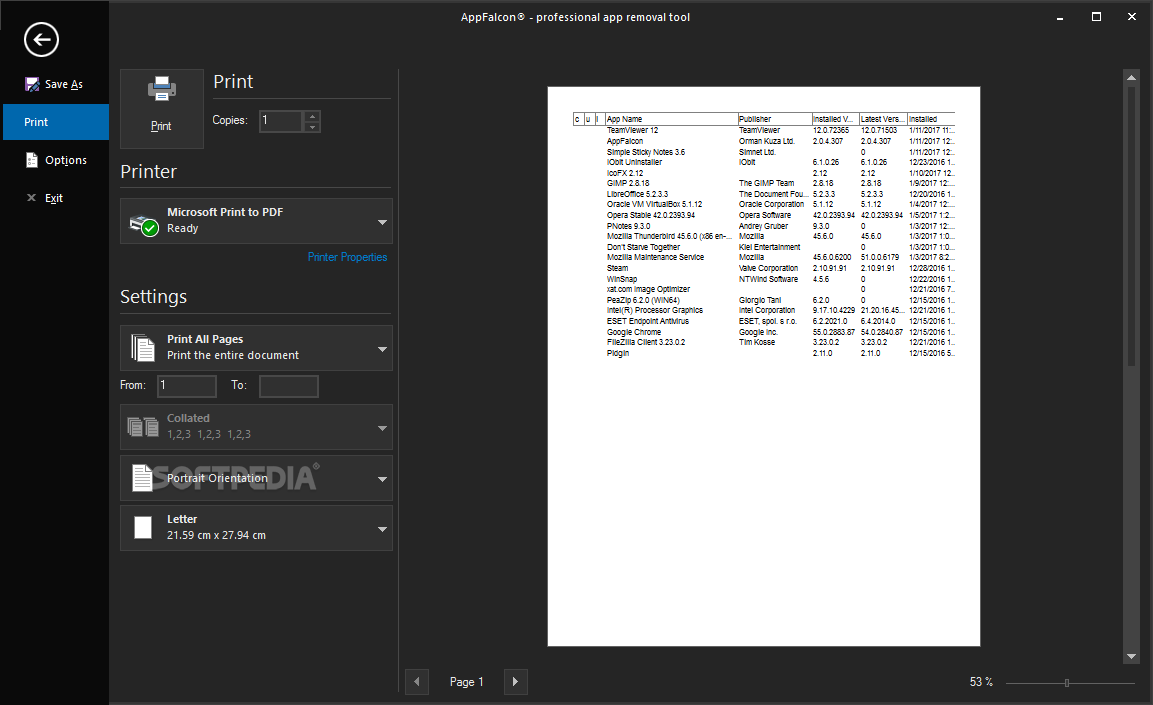
Task: Click the Pidgin row in preview
Action: click(765, 354)
